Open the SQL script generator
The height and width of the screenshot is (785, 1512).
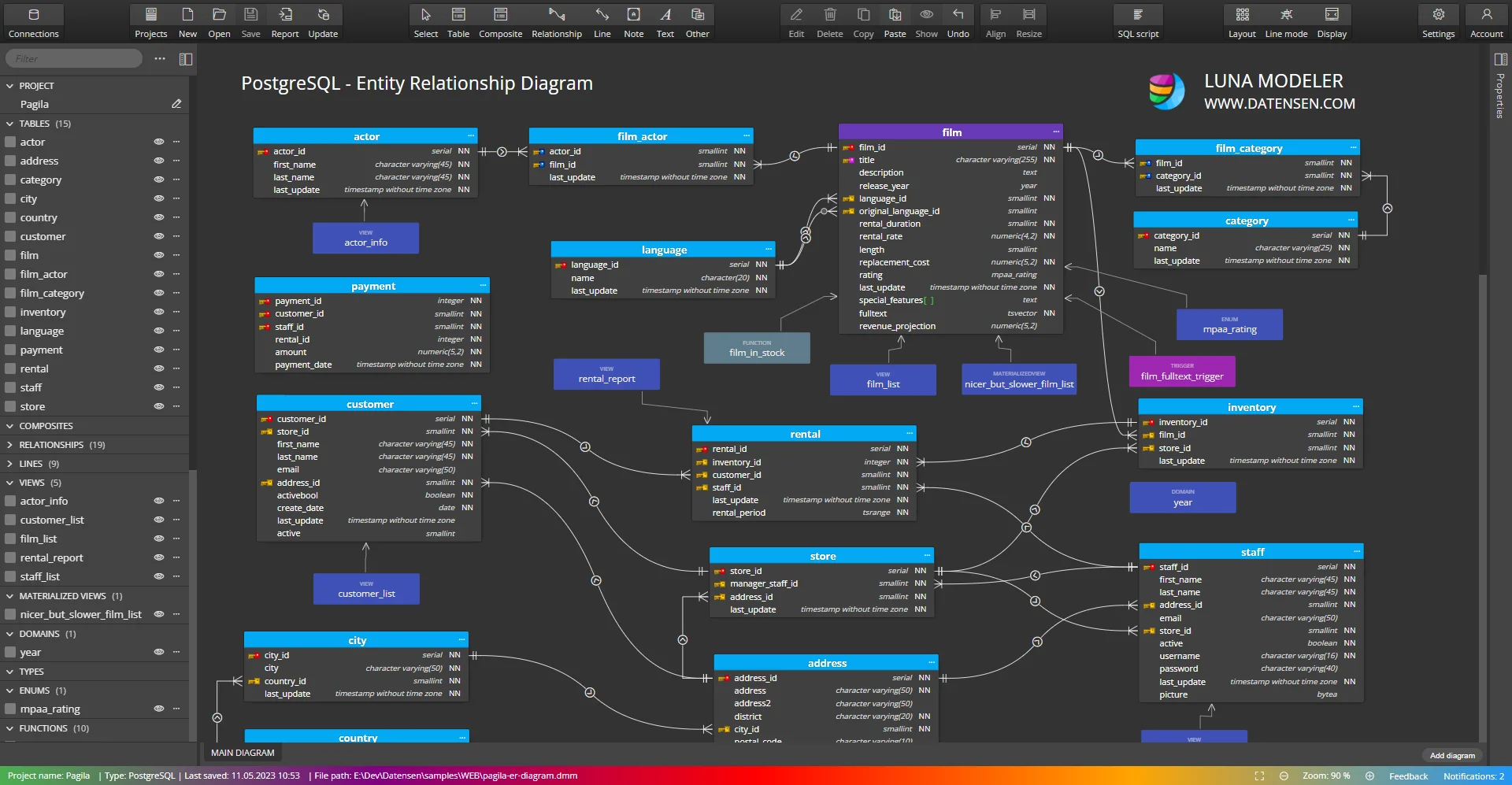click(x=1137, y=20)
